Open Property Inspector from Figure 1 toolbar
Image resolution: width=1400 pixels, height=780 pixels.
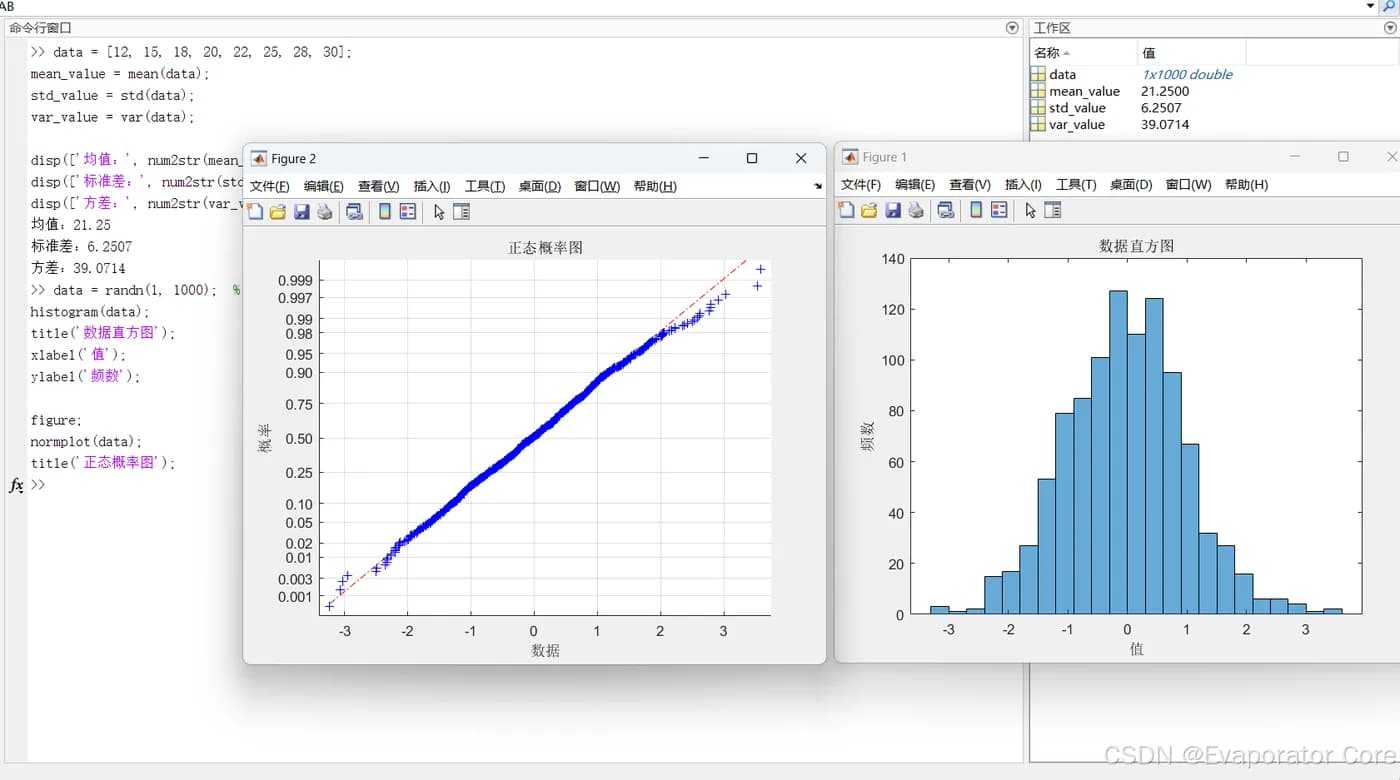pyautogui.click(x=1052, y=210)
